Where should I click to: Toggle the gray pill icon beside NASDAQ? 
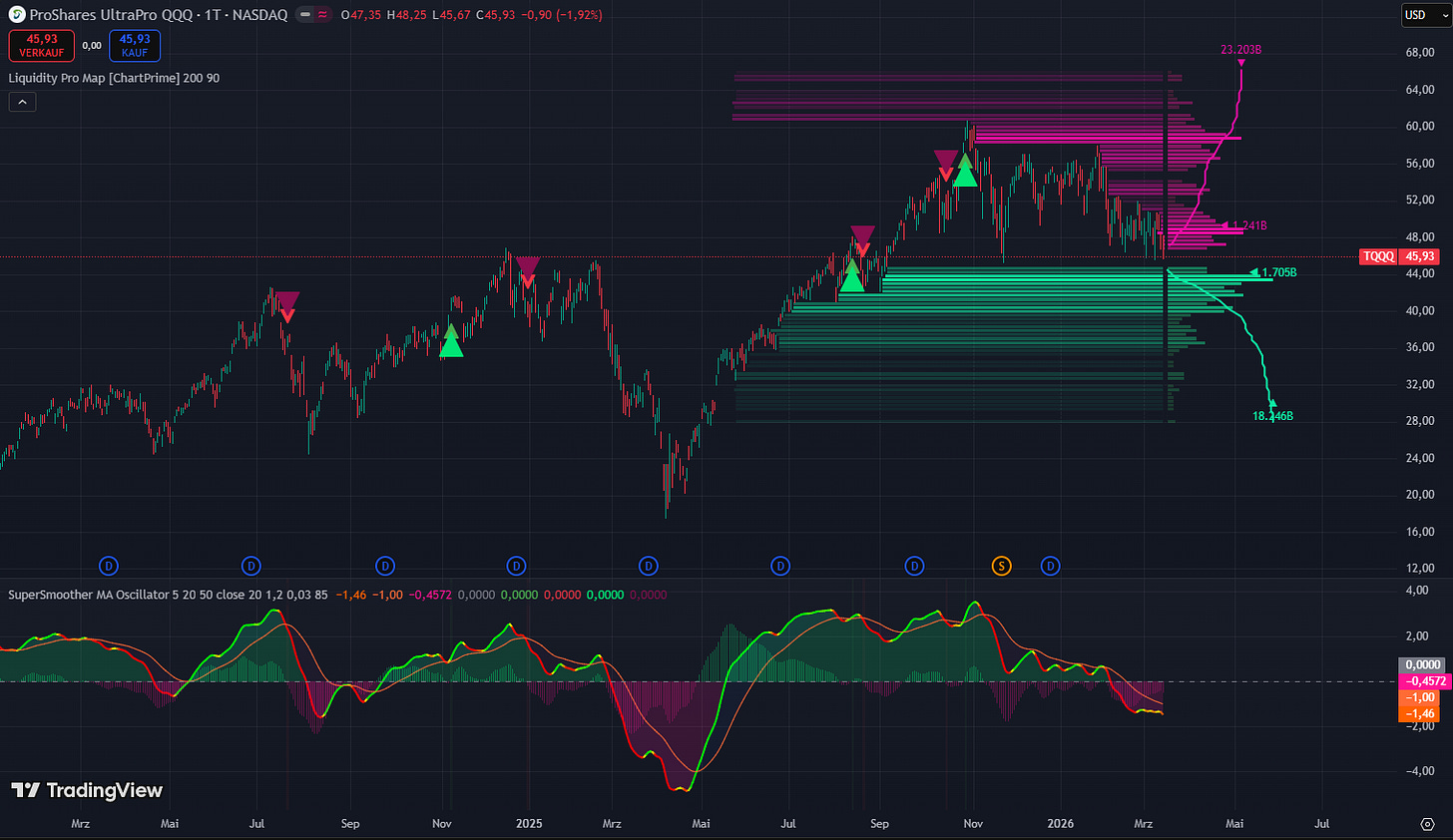(x=305, y=15)
